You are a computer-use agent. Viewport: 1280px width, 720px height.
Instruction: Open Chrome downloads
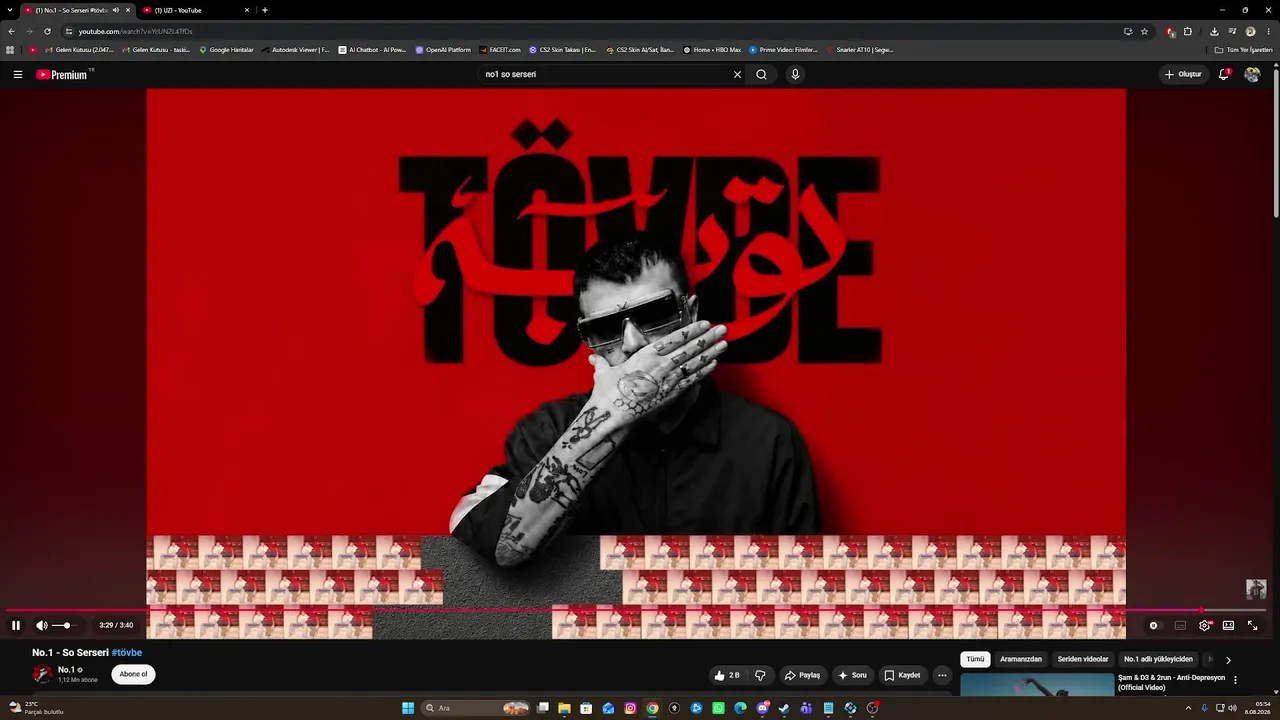1214,31
